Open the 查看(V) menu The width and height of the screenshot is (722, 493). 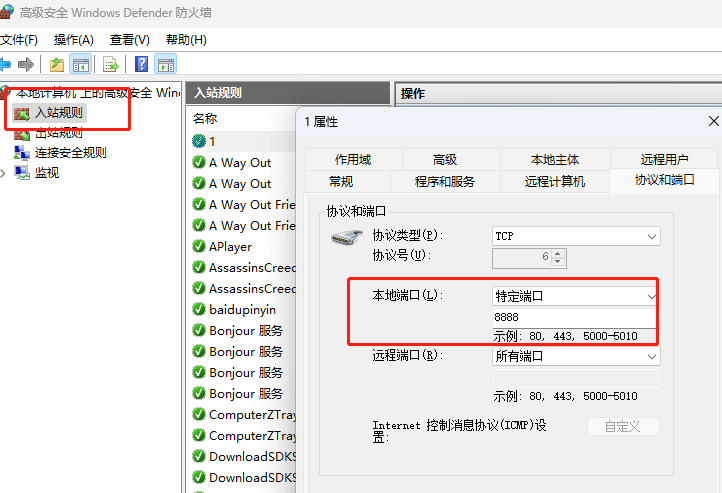pyautogui.click(x=129, y=39)
